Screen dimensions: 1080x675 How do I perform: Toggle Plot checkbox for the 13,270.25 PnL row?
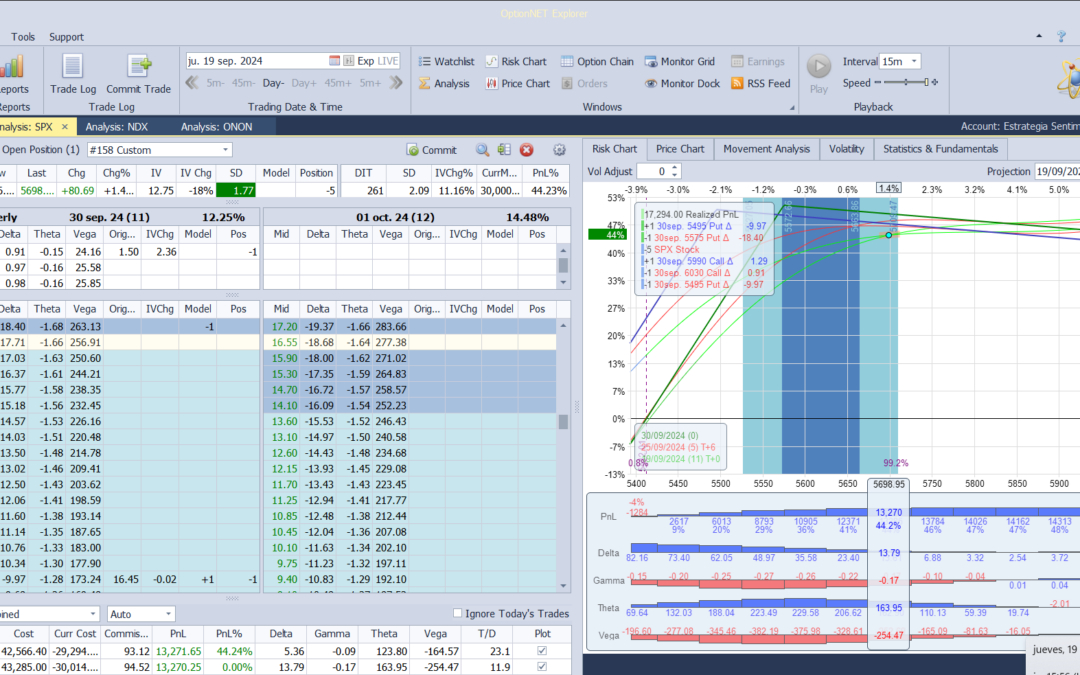[x=542, y=667]
